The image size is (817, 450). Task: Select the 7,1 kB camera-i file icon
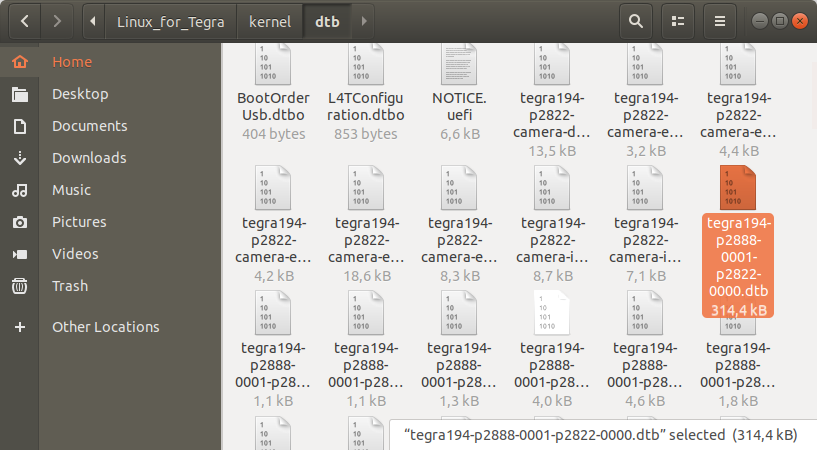tap(645, 188)
